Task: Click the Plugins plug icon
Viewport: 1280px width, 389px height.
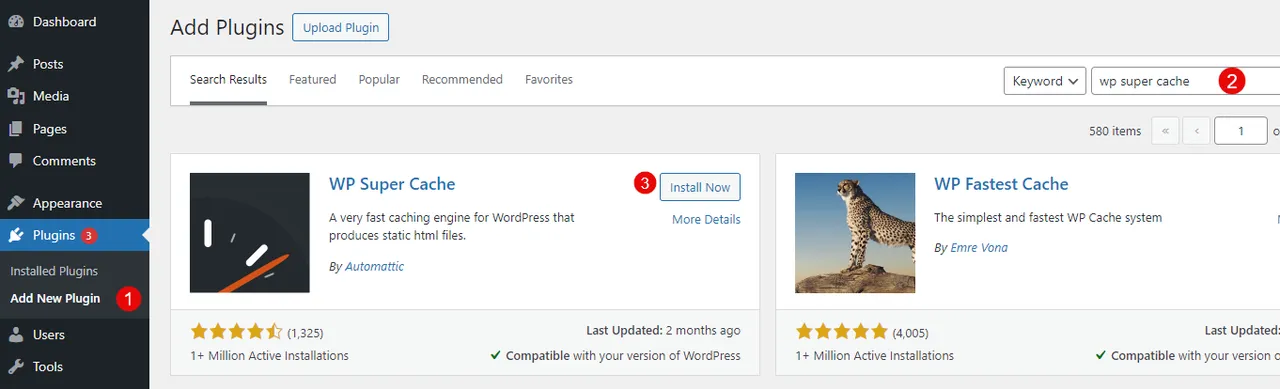Action: 16,236
